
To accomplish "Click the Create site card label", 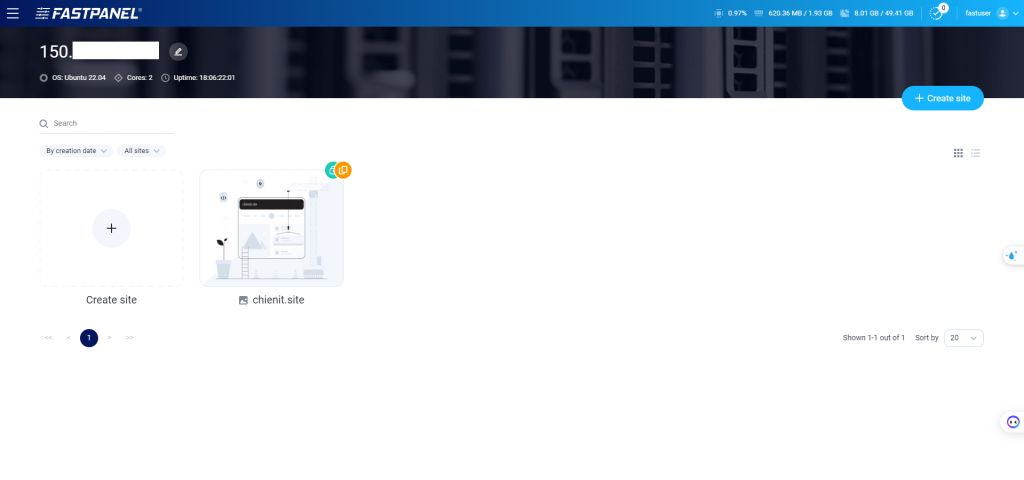I will tap(112, 300).
